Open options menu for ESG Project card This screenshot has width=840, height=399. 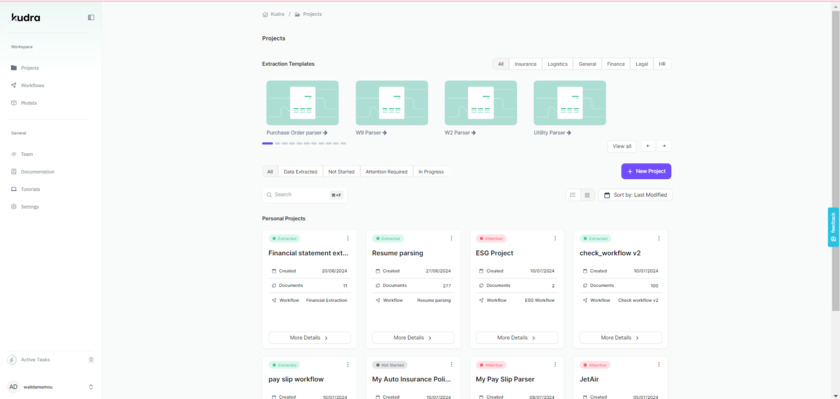[555, 238]
